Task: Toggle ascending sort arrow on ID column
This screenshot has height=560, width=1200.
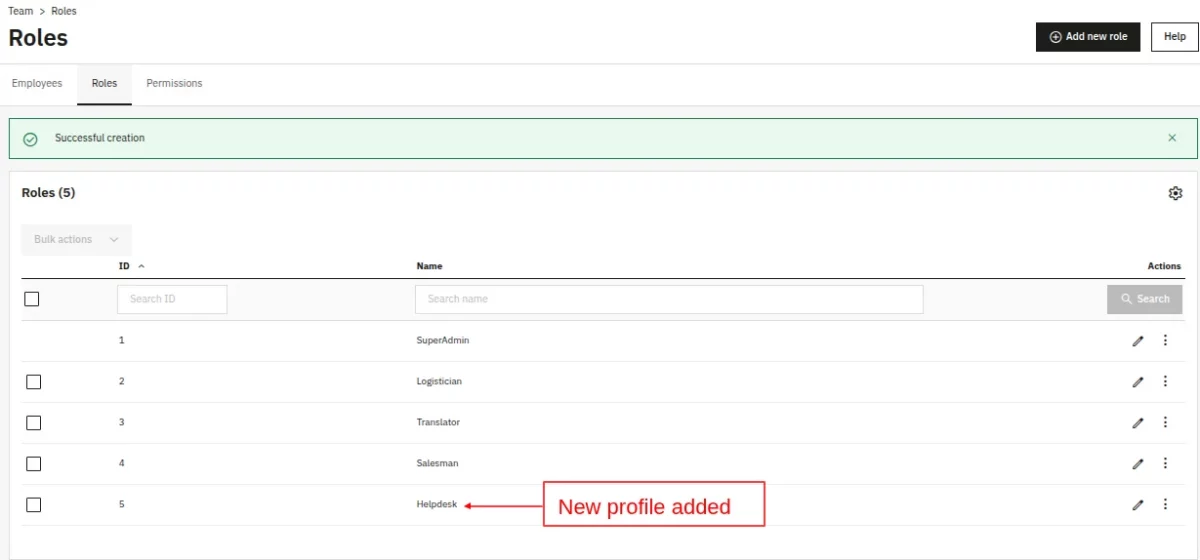Action: tap(141, 266)
